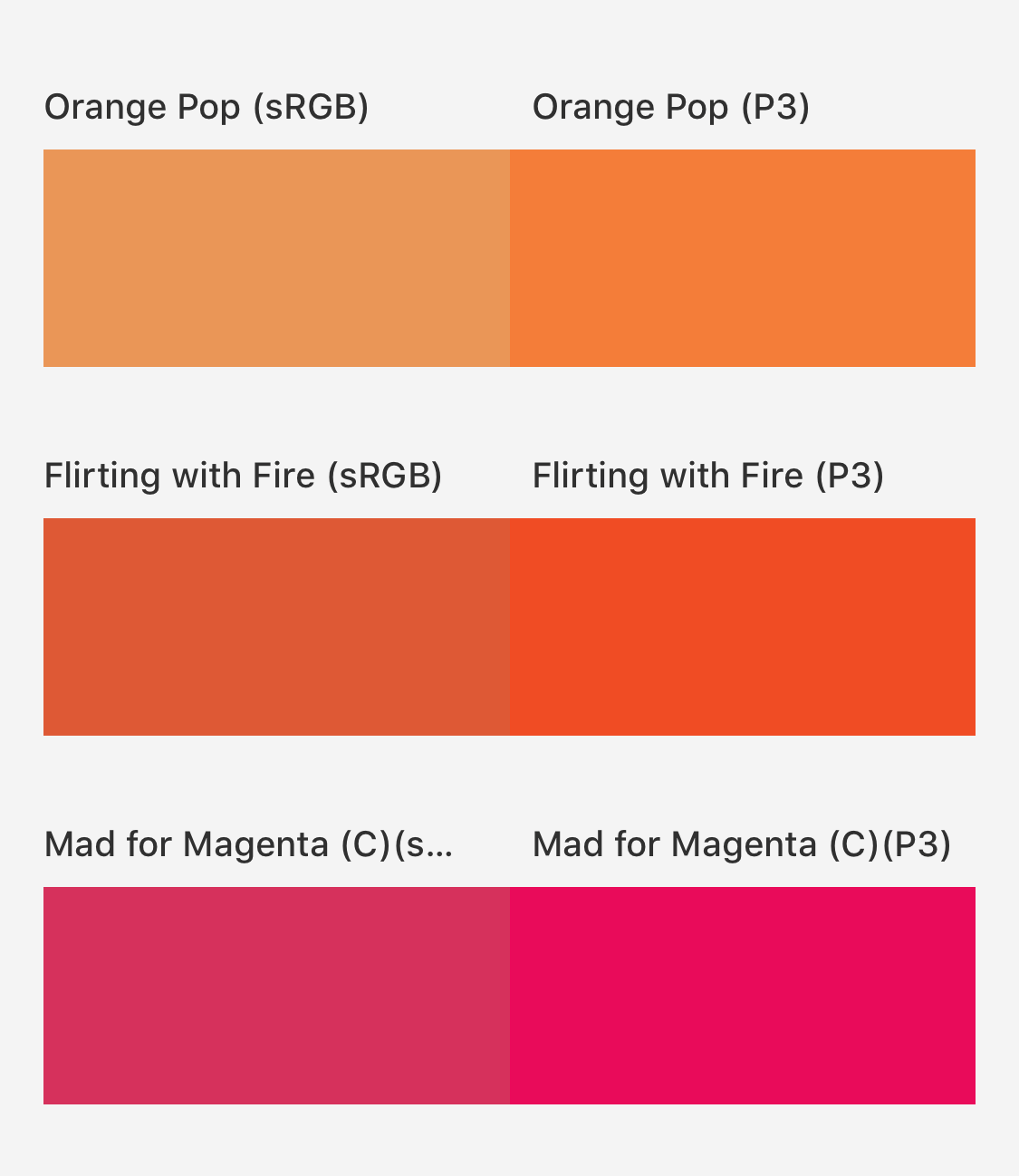Click the 'Mad for Magenta (C)(P3)' label
This screenshot has height=1176, width=1019.
coord(742,844)
